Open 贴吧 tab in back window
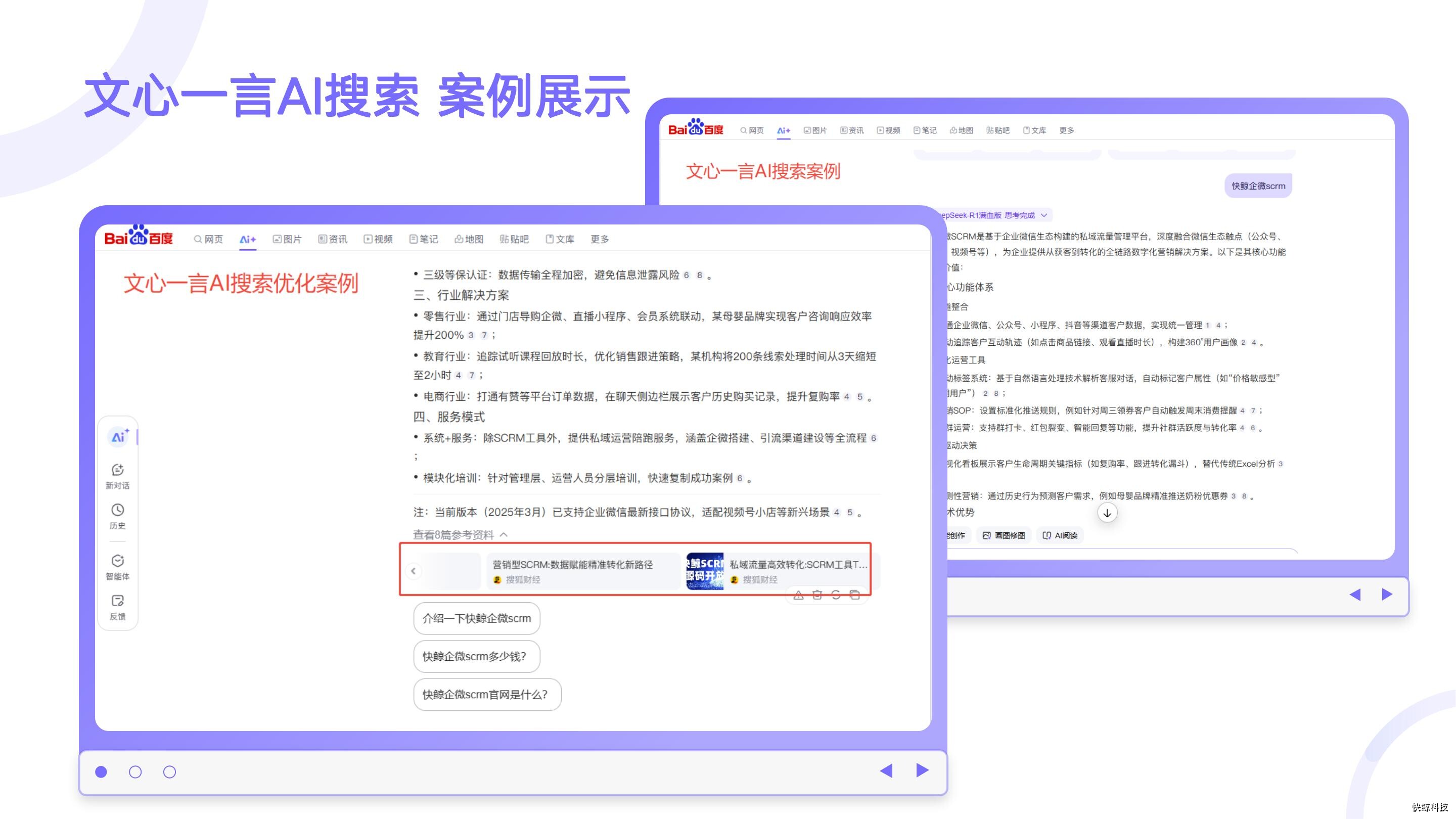The height and width of the screenshot is (819, 1456). pyautogui.click(x=997, y=130)
